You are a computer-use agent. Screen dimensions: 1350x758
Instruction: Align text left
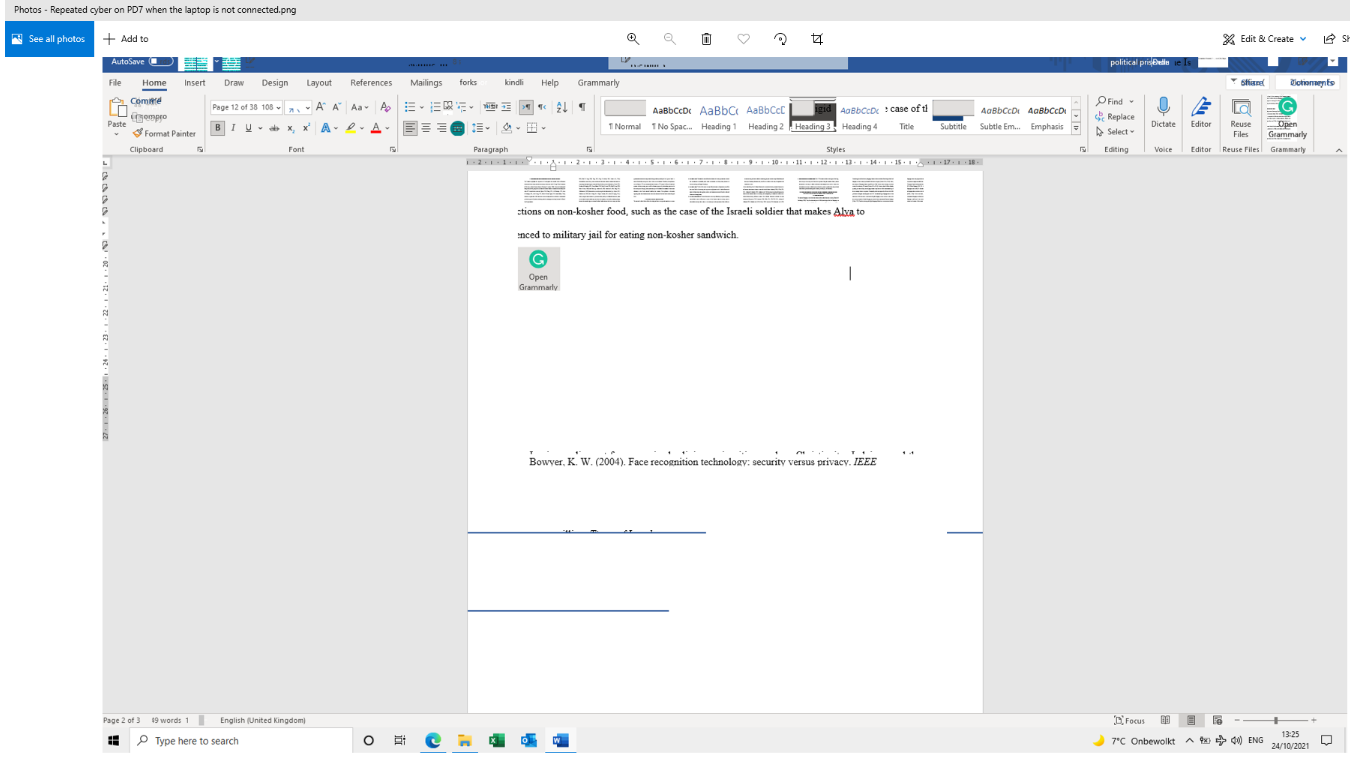tap(410, 128)
